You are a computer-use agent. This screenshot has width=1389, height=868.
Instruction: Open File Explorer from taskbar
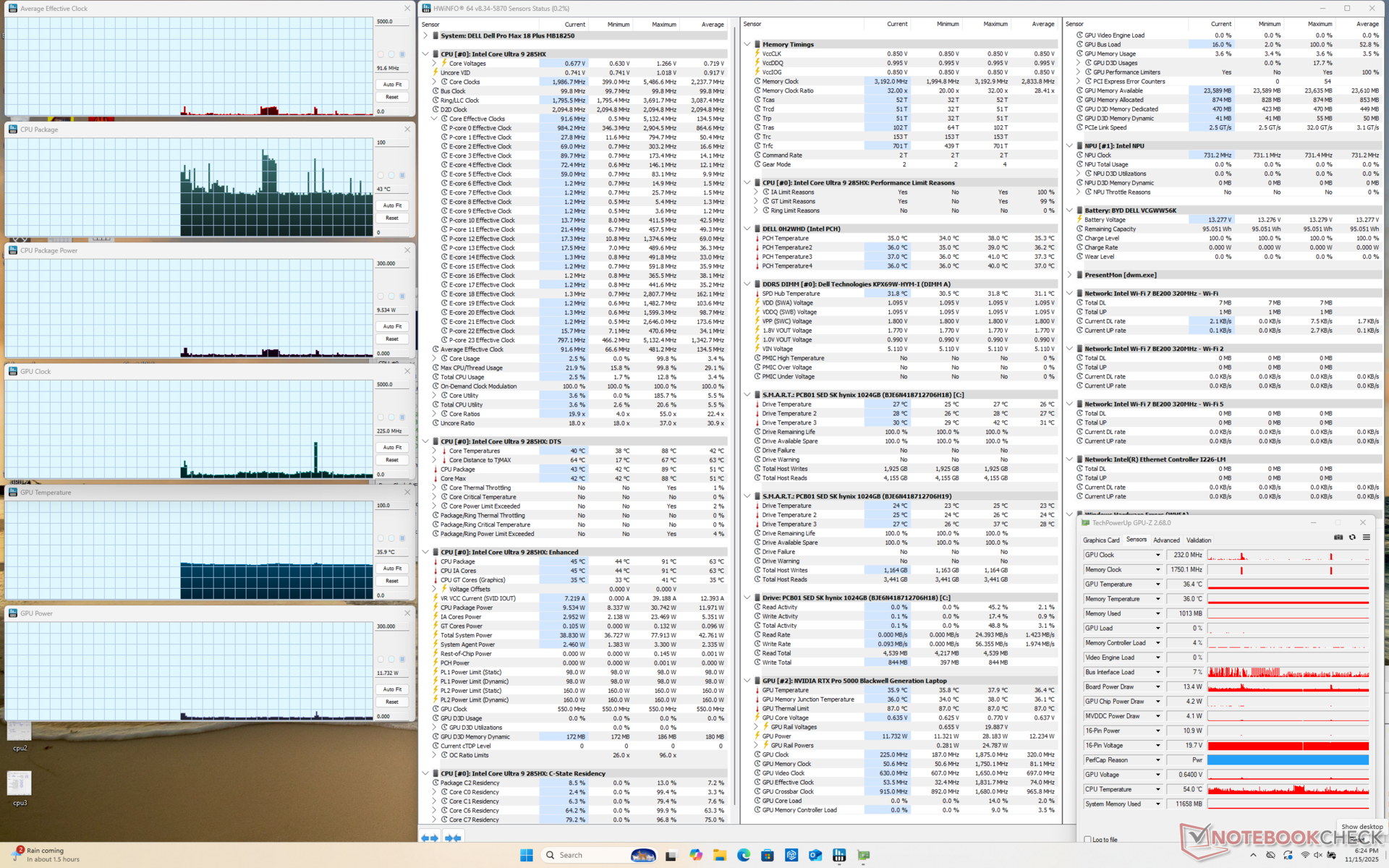tap(719, 855)
